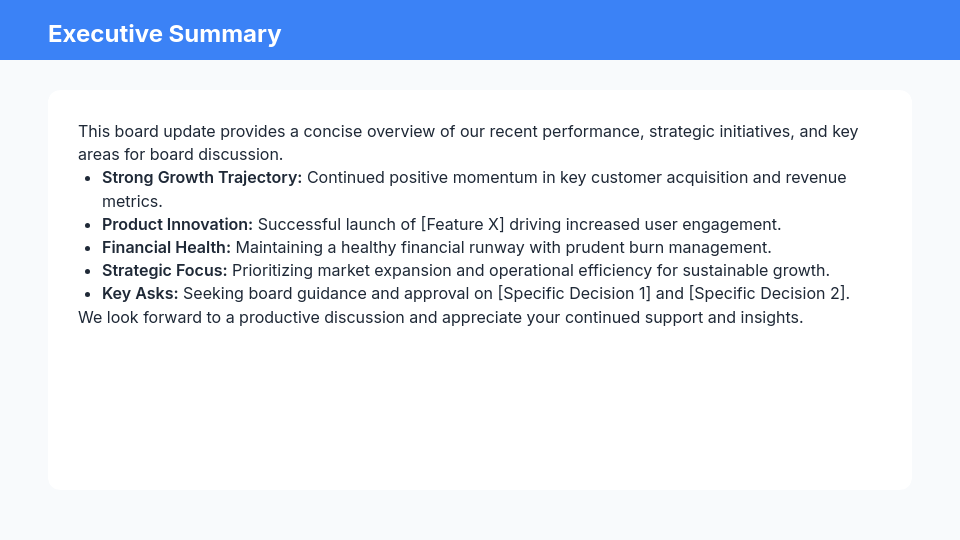Click the blue header bar's empty right side
Viewport: 960px width, 540px height.
[700, 30]
